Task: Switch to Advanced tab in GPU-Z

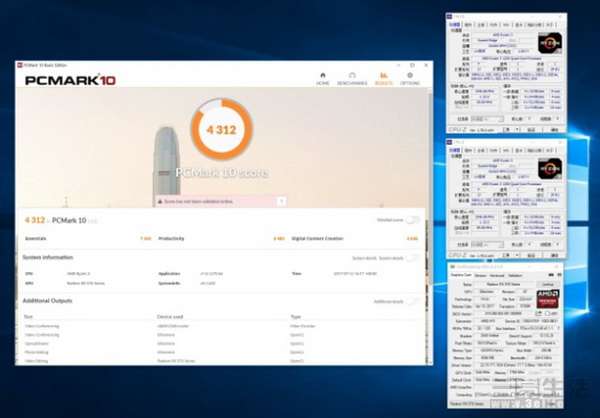Action: (x=497, y=275)
